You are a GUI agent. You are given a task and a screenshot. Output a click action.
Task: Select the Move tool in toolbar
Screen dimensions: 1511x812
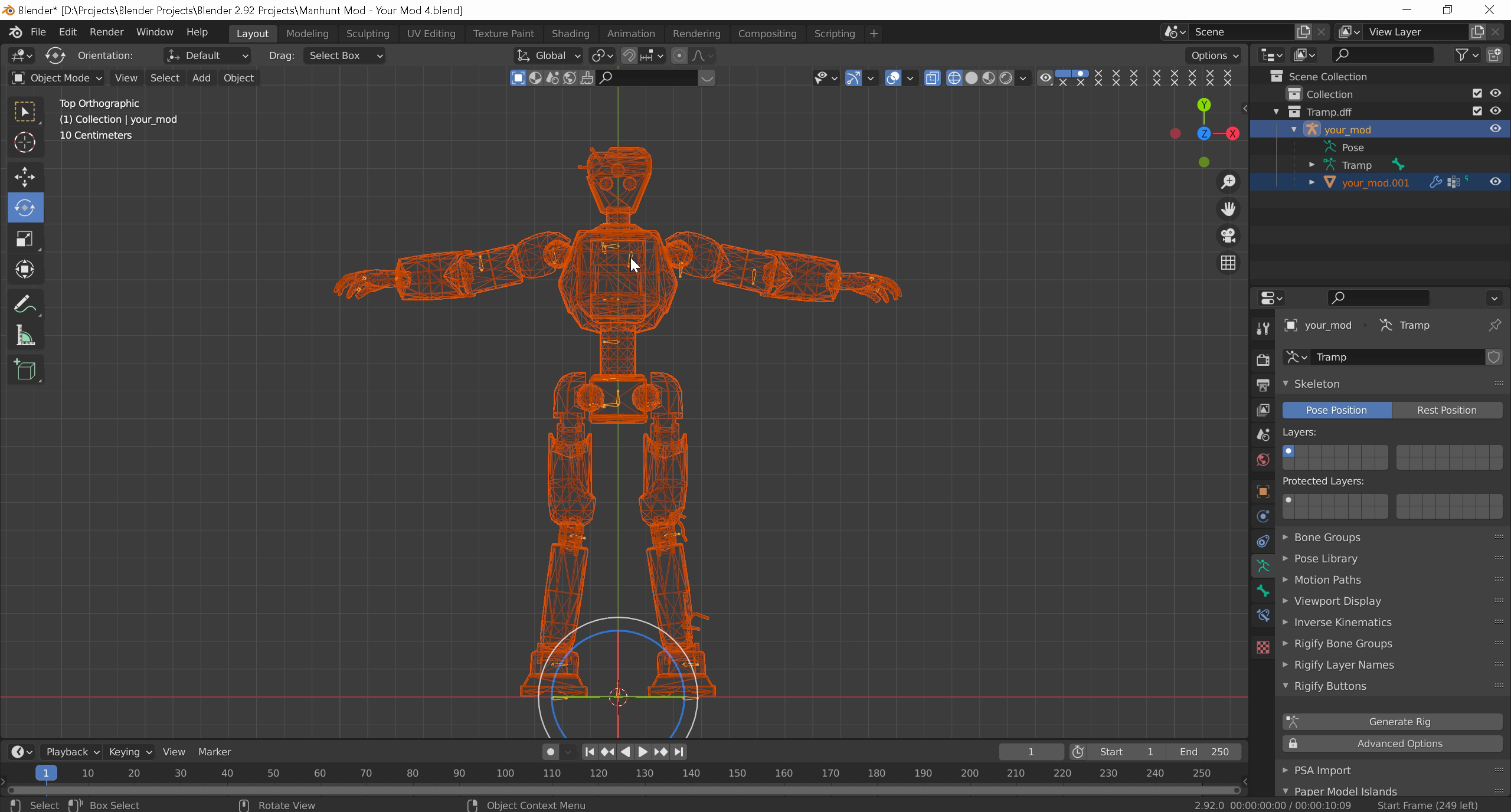pos(25,176)
